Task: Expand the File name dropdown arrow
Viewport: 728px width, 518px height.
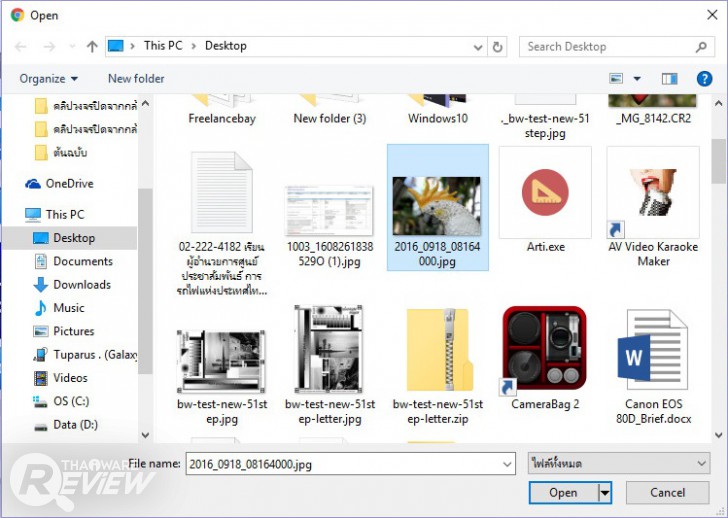Action: click(507, 464)
